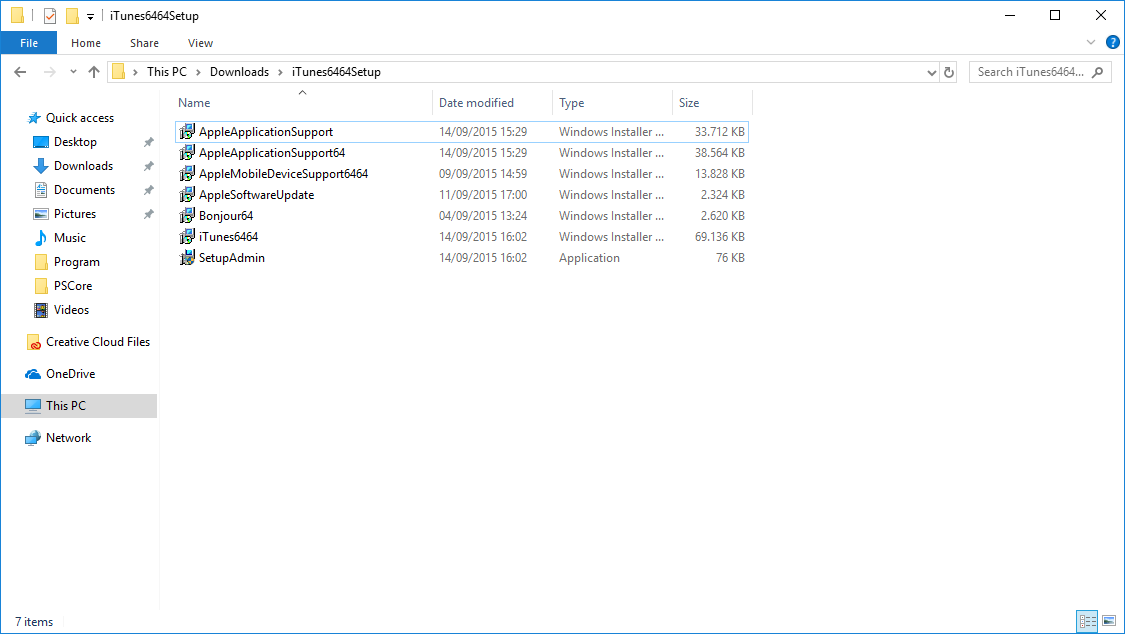1125x634 pixels.
Task: Sort by the Name column header
Action: pyautogui.click(x=303, y=103)
